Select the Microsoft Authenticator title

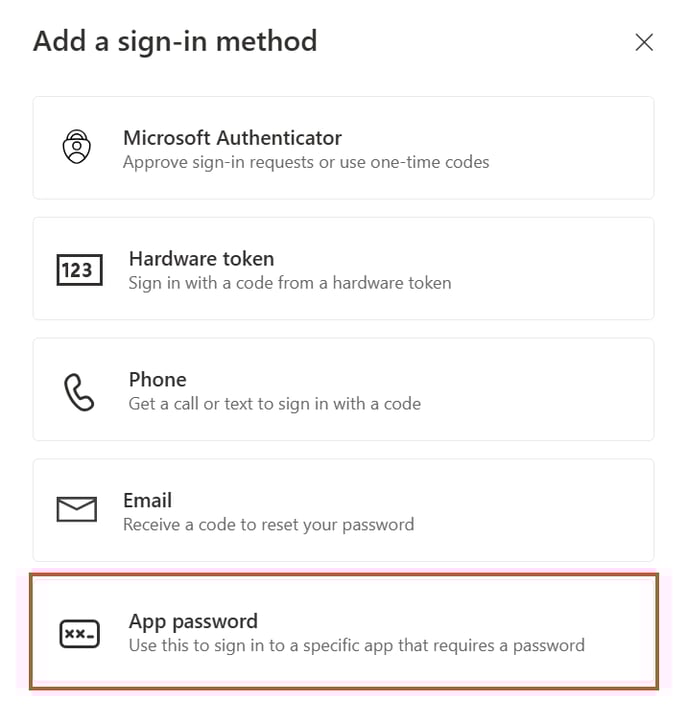[232, 138]
